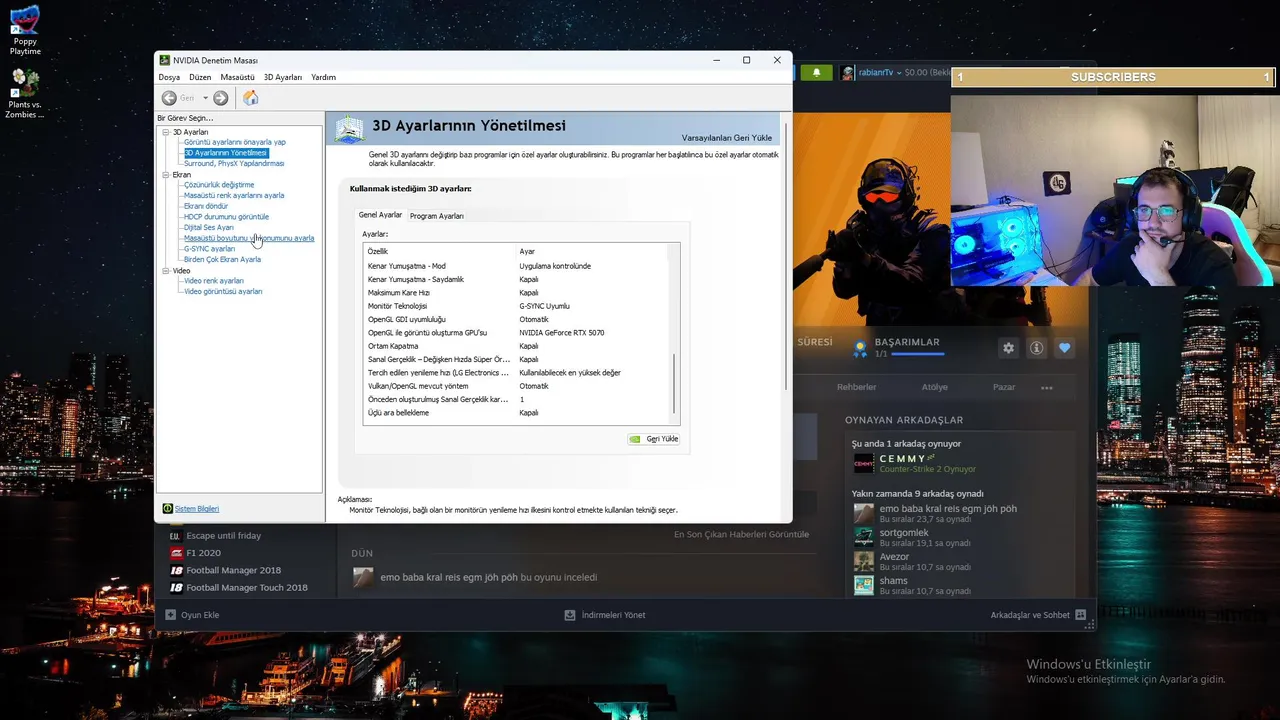This screenshot has height=720, width=1280.
Task: Open the Masaüstü menu
Action: [237, 77]
